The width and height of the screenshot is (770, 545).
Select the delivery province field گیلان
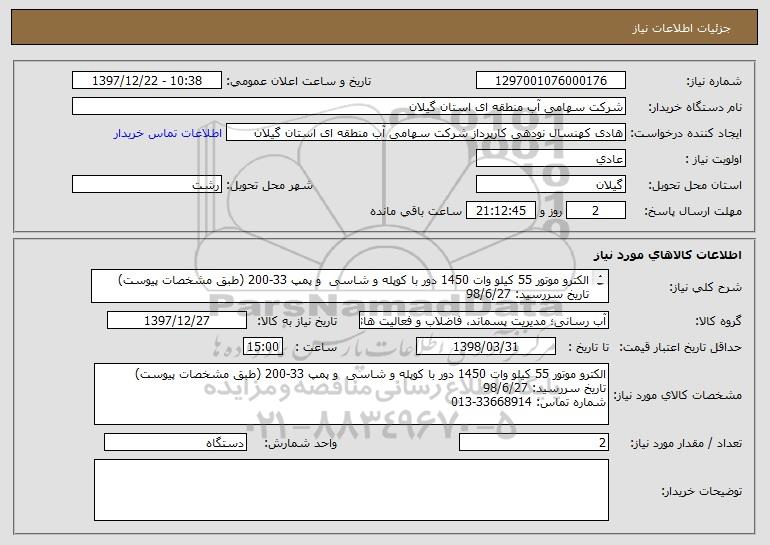pos(550,185)
